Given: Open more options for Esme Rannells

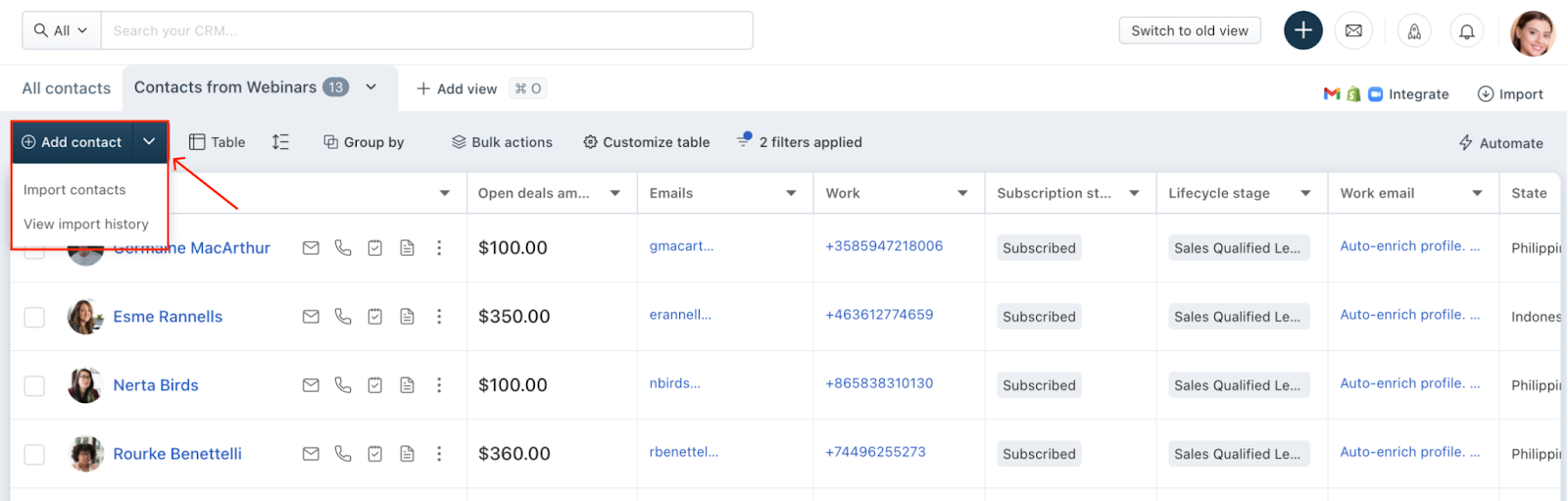Looking at the screenshot, I should click(439, 317).
